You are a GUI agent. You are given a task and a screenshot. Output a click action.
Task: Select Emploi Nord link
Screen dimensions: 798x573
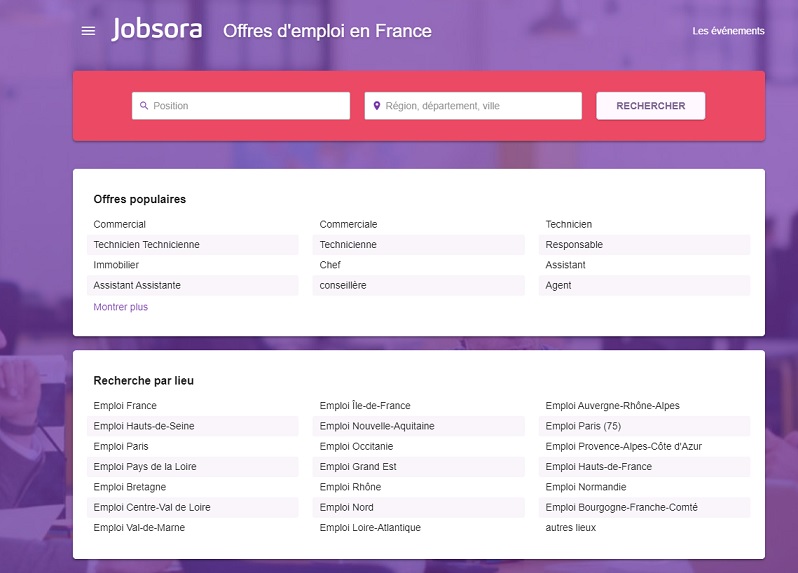(x=347, y=507)
